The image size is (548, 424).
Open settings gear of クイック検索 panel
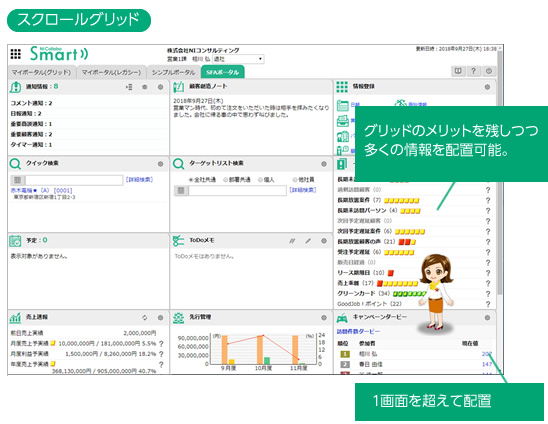click(x=160, y=164)
